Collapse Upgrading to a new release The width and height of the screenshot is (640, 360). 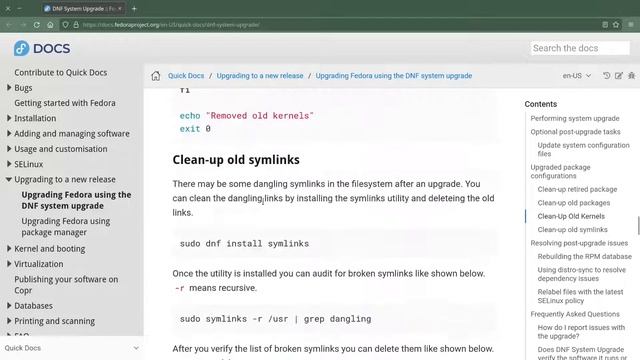(9, 179)
